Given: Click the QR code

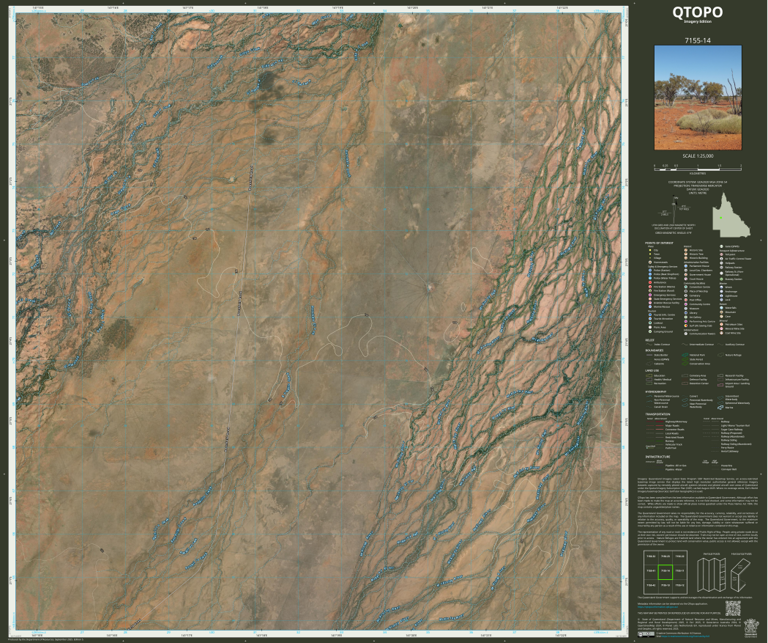Looking at the screenshot, I should point(733,608).
